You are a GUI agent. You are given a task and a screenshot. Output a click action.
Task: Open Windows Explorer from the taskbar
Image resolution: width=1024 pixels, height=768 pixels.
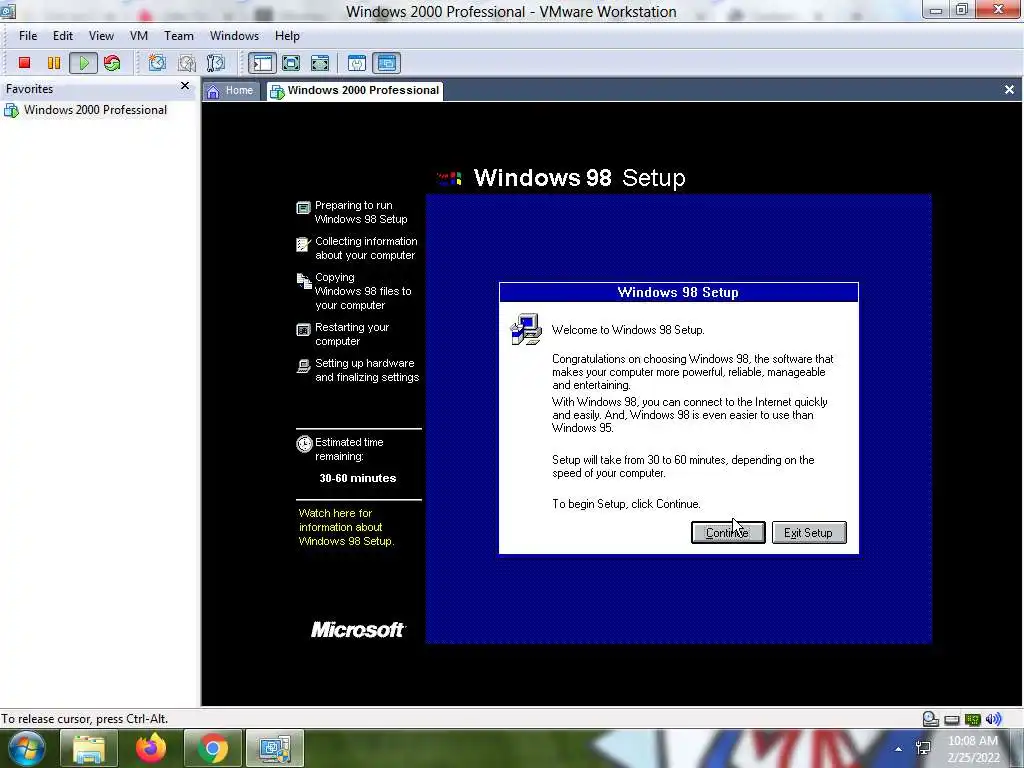pos(89,748)
